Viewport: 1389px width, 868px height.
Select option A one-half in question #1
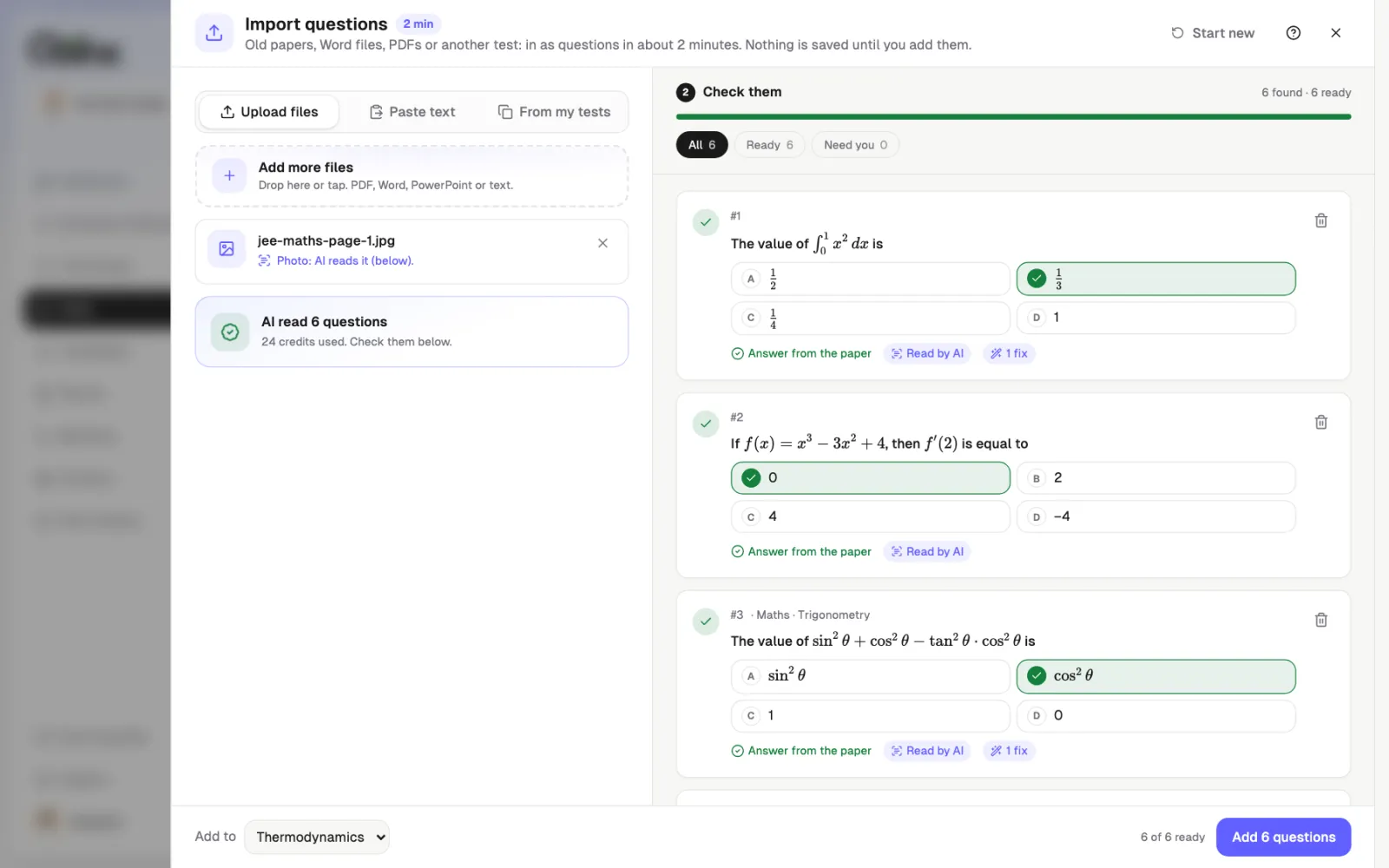click(870, 279)
